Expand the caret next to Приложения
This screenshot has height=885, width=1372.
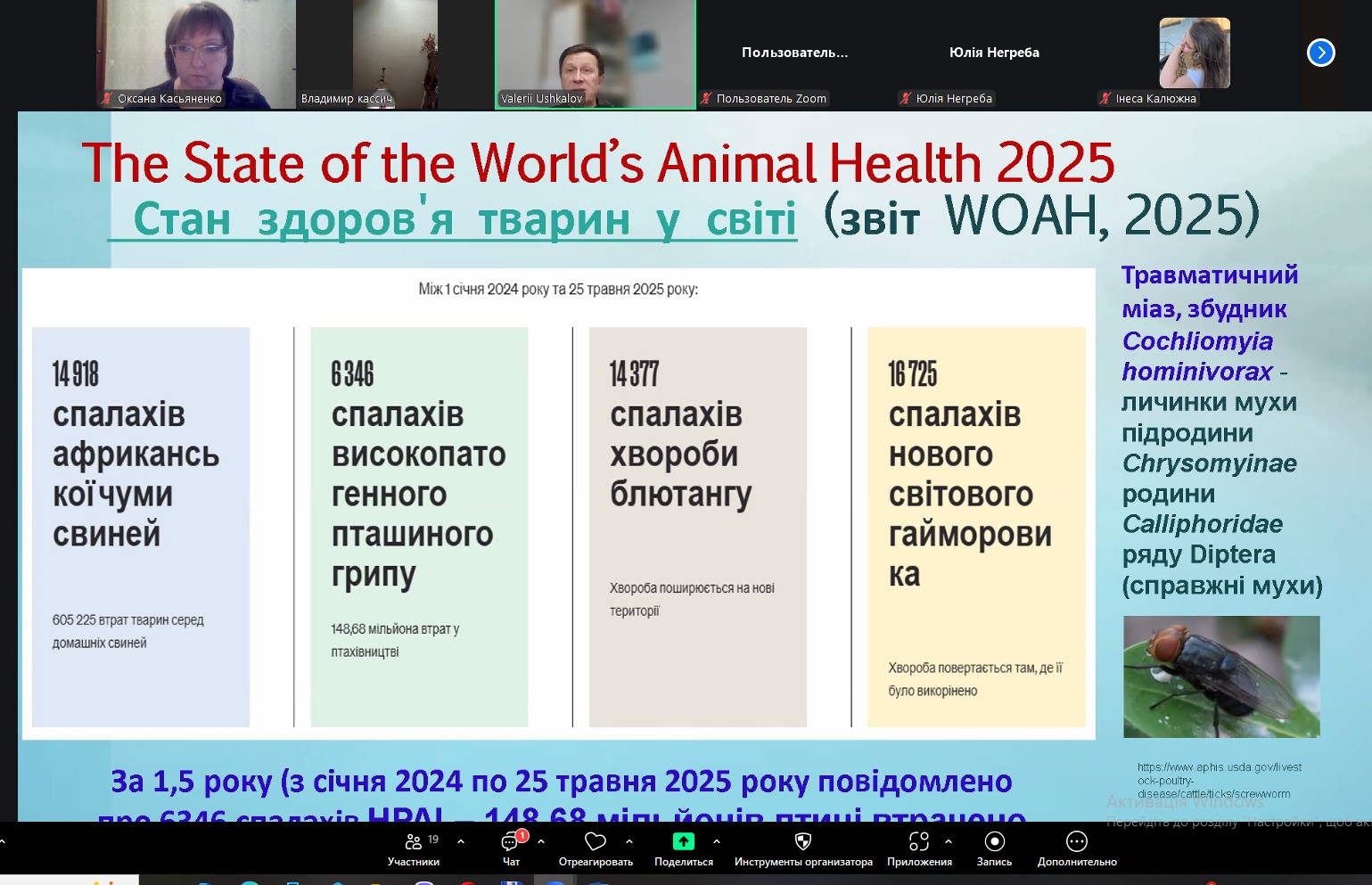(949, 841)
